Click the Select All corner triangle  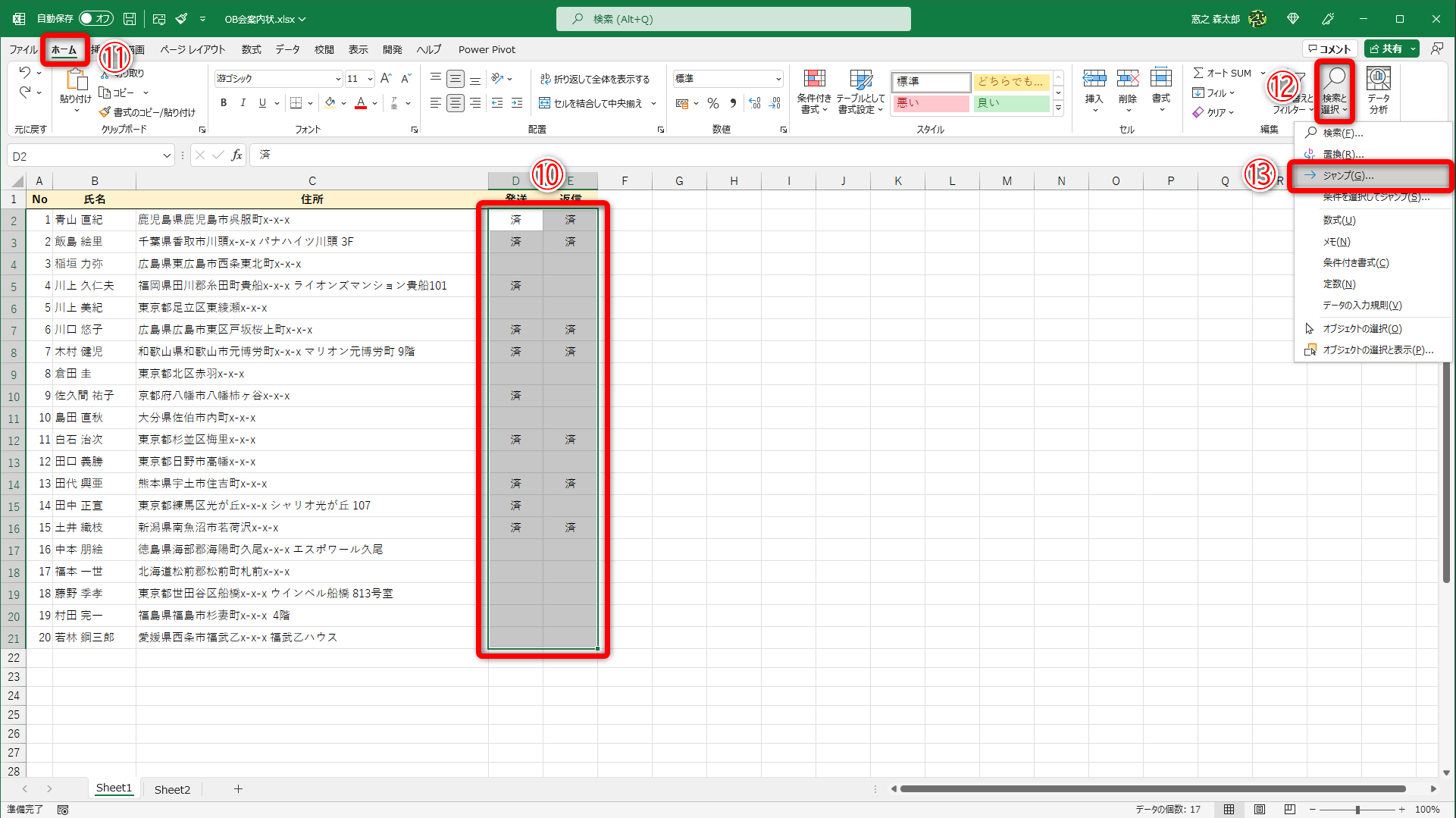[x=17, y=182]
